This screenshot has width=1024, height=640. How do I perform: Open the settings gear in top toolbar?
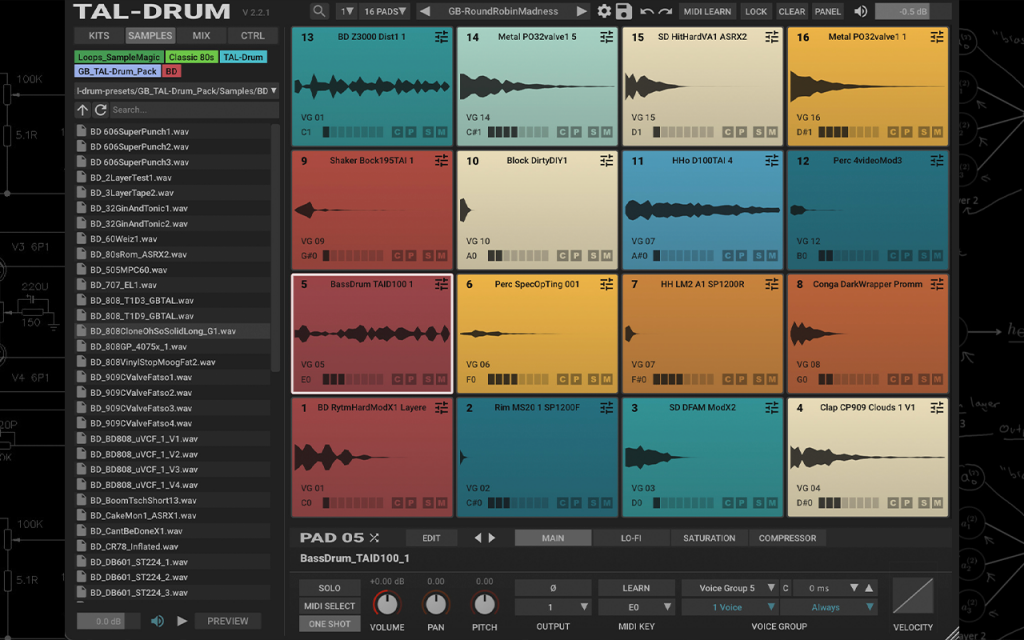click(x=605, y=11)
